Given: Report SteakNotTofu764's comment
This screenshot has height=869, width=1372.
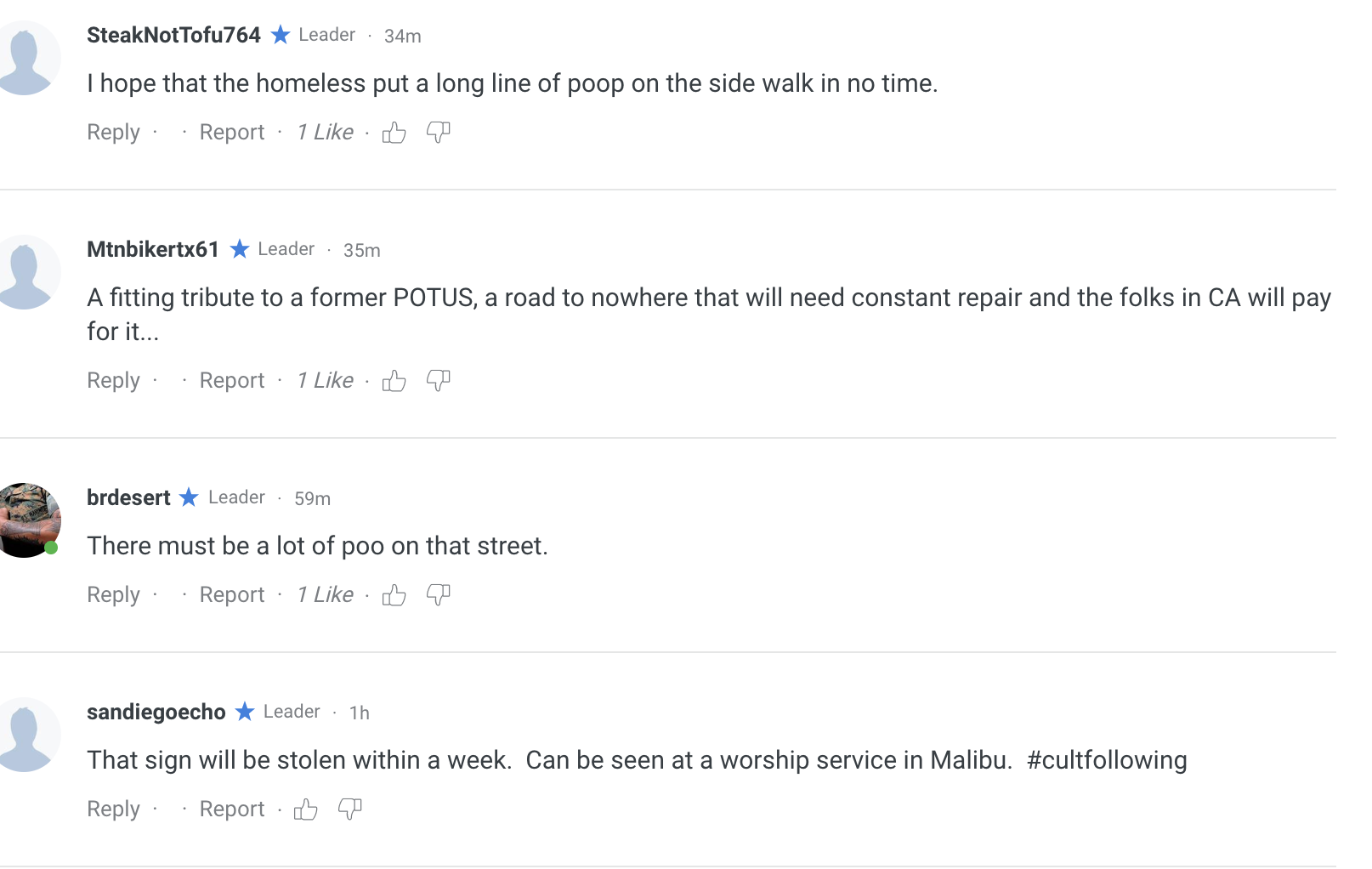Looking at the screenshot, I should point(232,133).
